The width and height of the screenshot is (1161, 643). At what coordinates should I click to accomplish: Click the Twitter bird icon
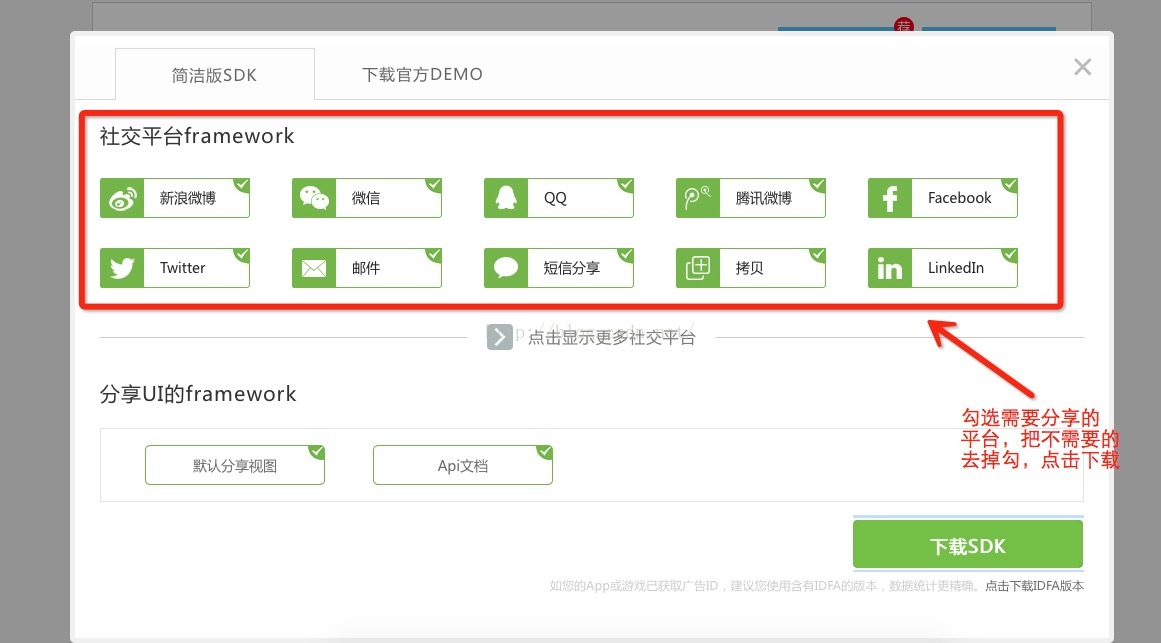pos(122,267)
